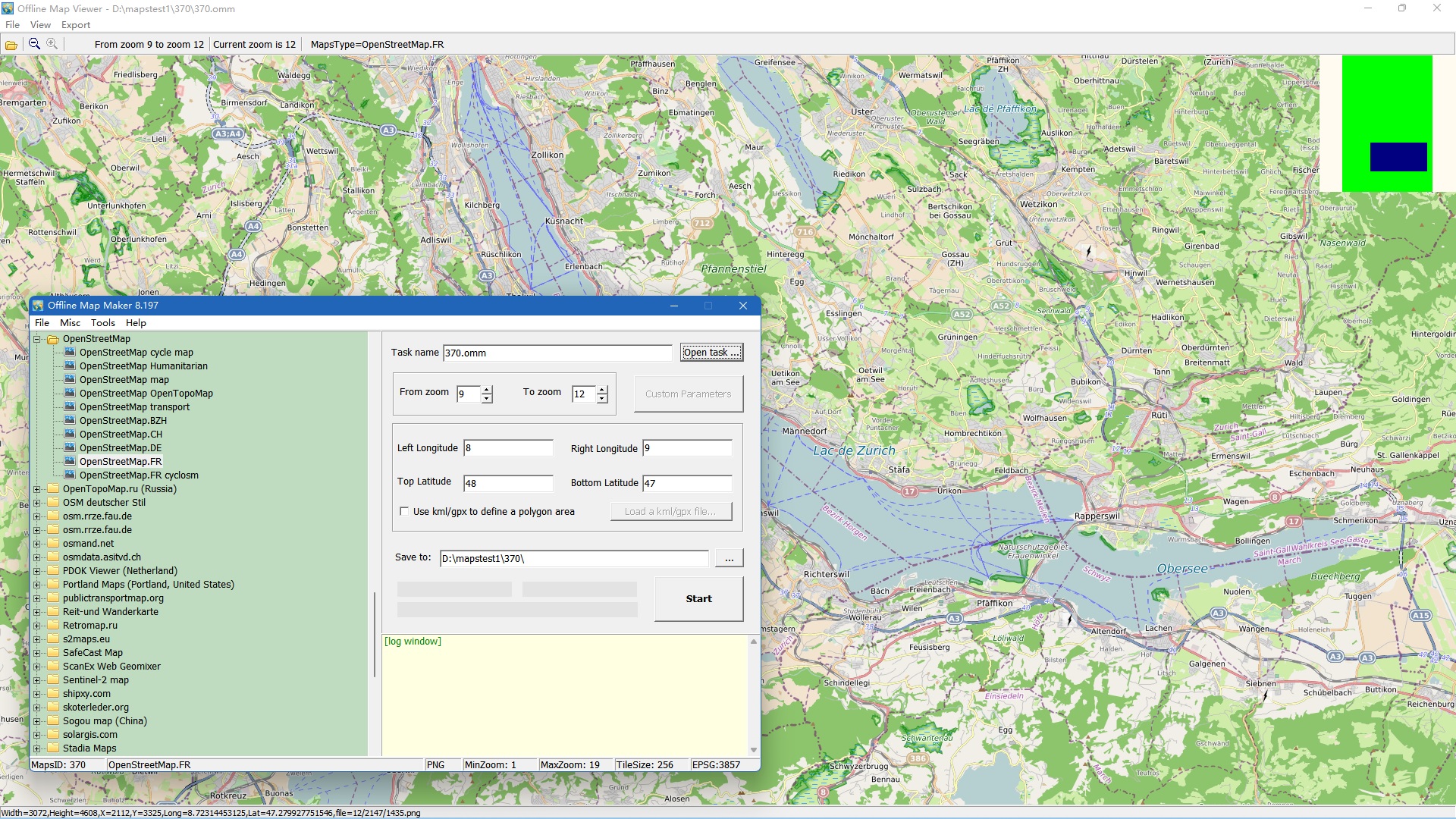The height and width of the screenshot is (819, 1456).
Task: Expand the Reit-und Wanderkarte node
Action: [36, 612]
